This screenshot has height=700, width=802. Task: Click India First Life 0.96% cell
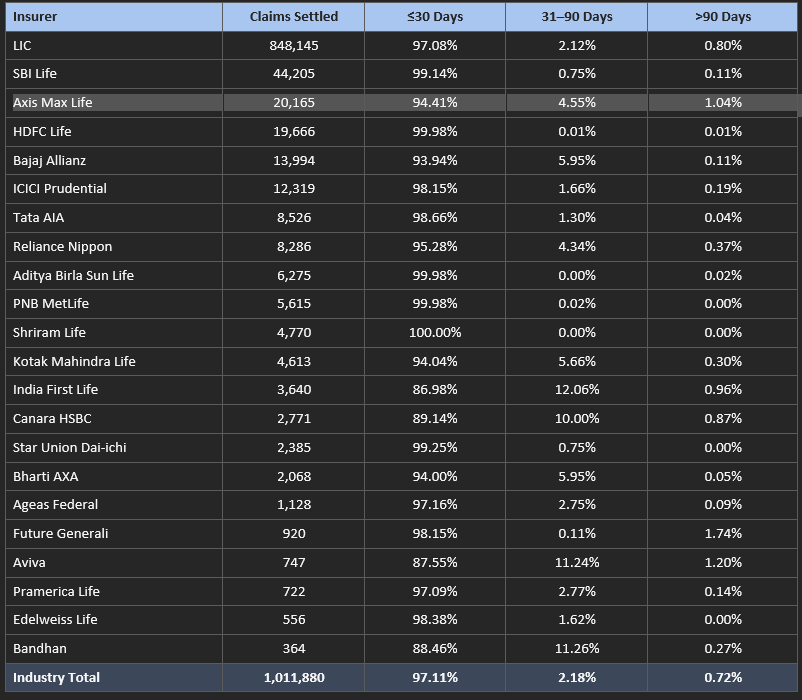point(723,390)
